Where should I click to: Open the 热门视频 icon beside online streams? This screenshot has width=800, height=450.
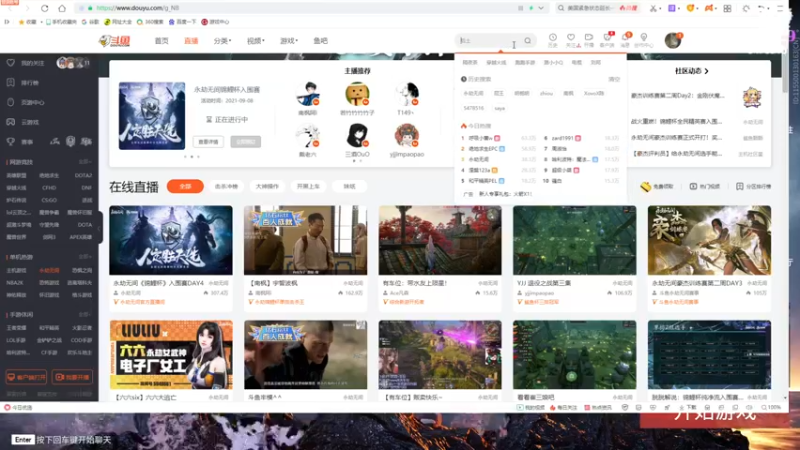[x=693, y=187]
